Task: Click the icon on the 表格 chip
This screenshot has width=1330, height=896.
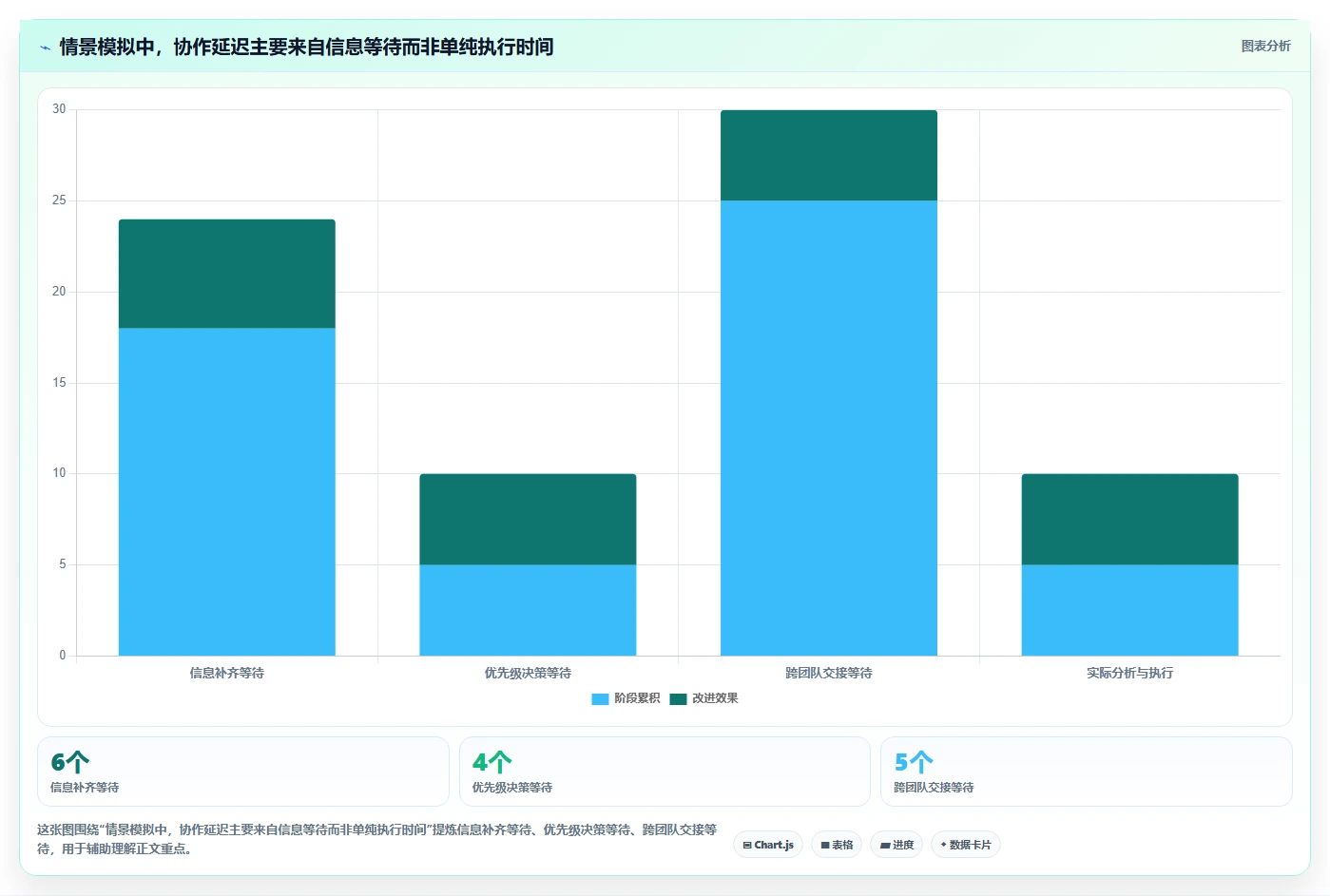Action: pos(825,845)
